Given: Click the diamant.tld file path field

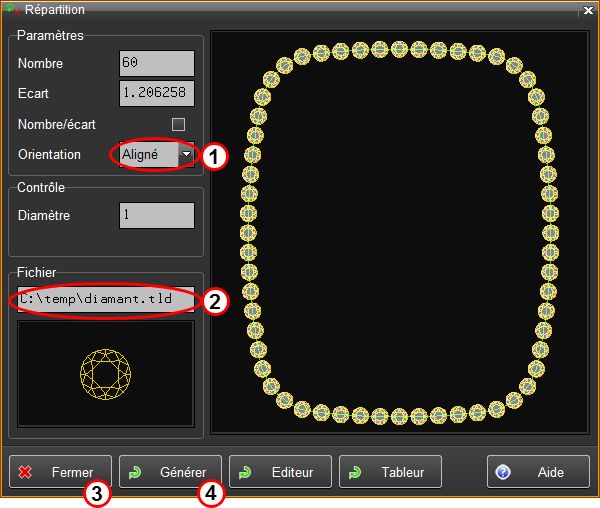Looking at the screenshot, I should point(105,299).
